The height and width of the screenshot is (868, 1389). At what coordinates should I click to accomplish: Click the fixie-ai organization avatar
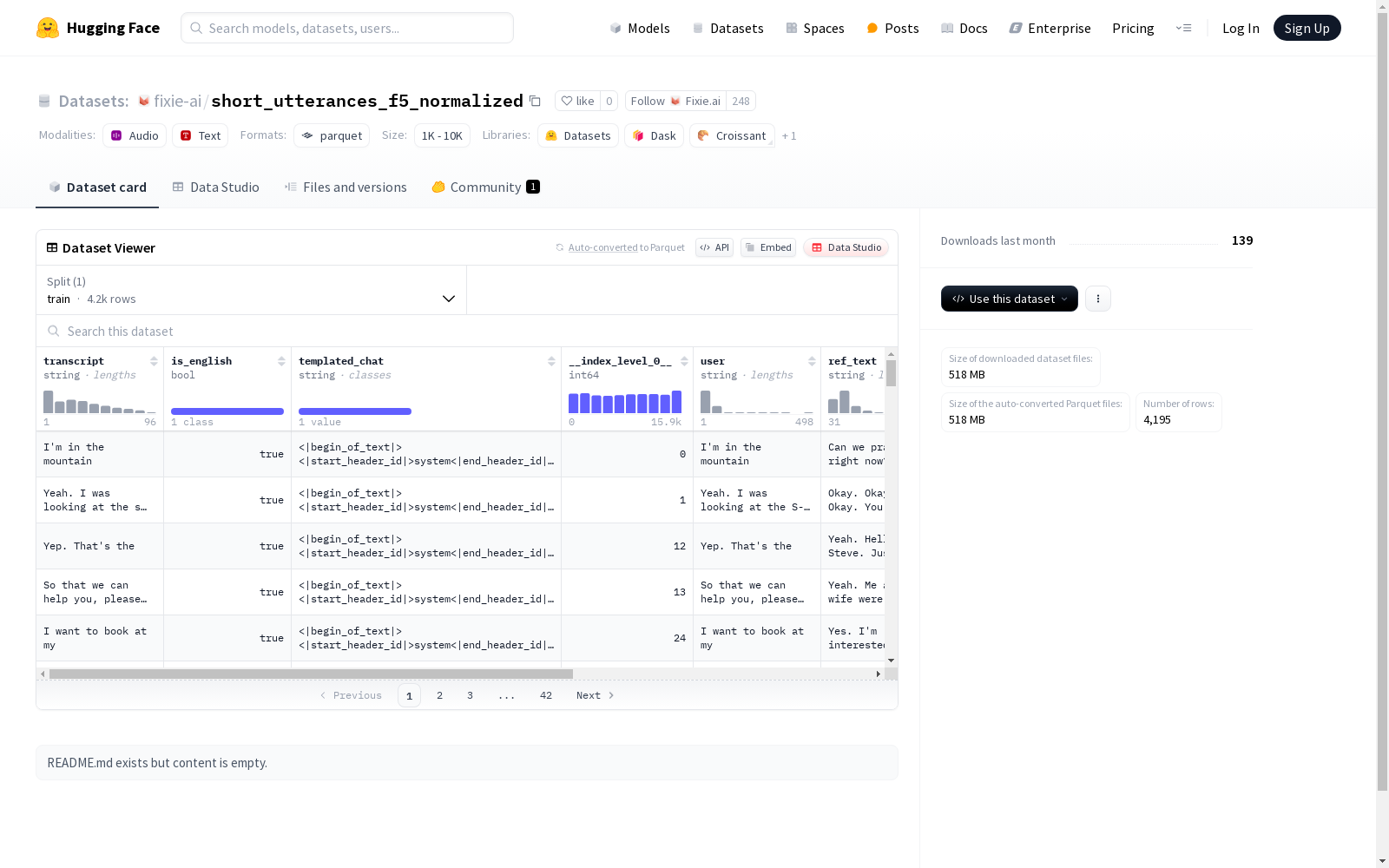(144, 102)
